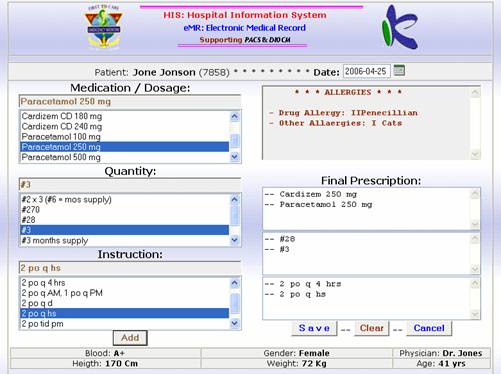Click the Heigth: 170 Cm cell
This screenshot has height=374, width=501.
tap(105, 364)
